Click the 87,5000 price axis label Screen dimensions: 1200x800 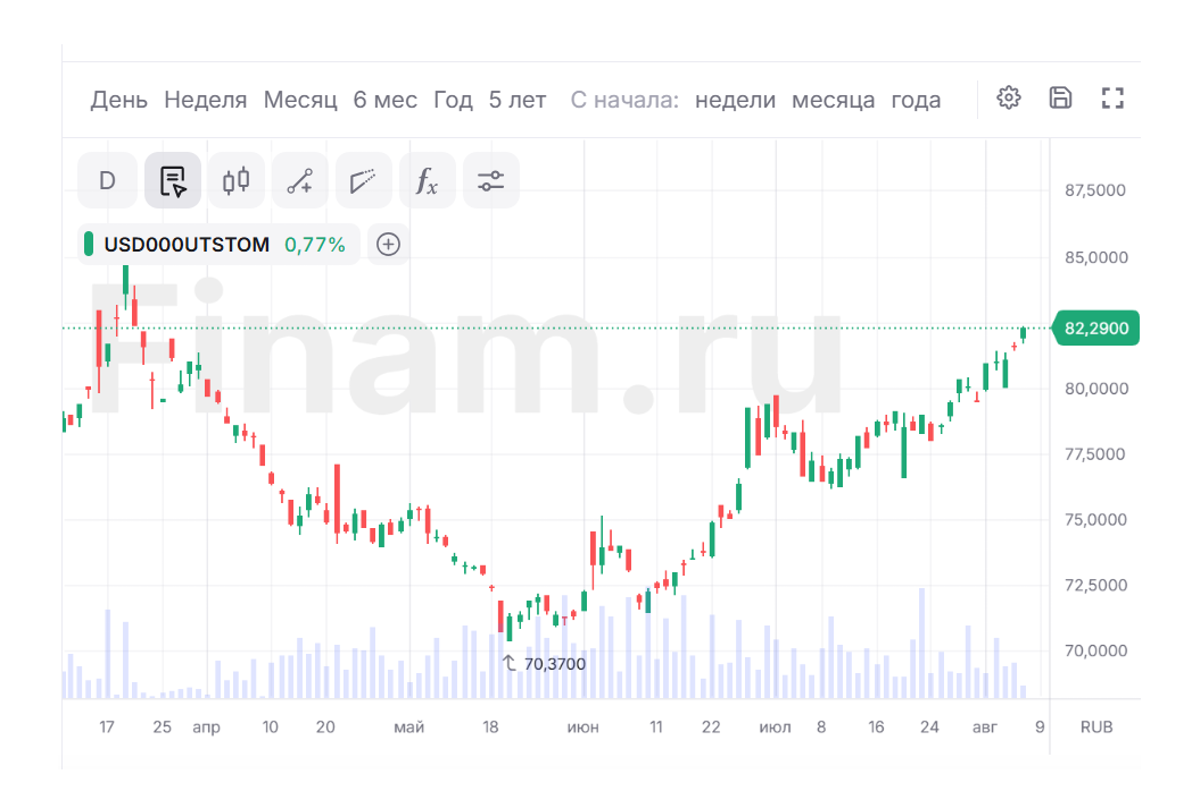point(1097,190)
